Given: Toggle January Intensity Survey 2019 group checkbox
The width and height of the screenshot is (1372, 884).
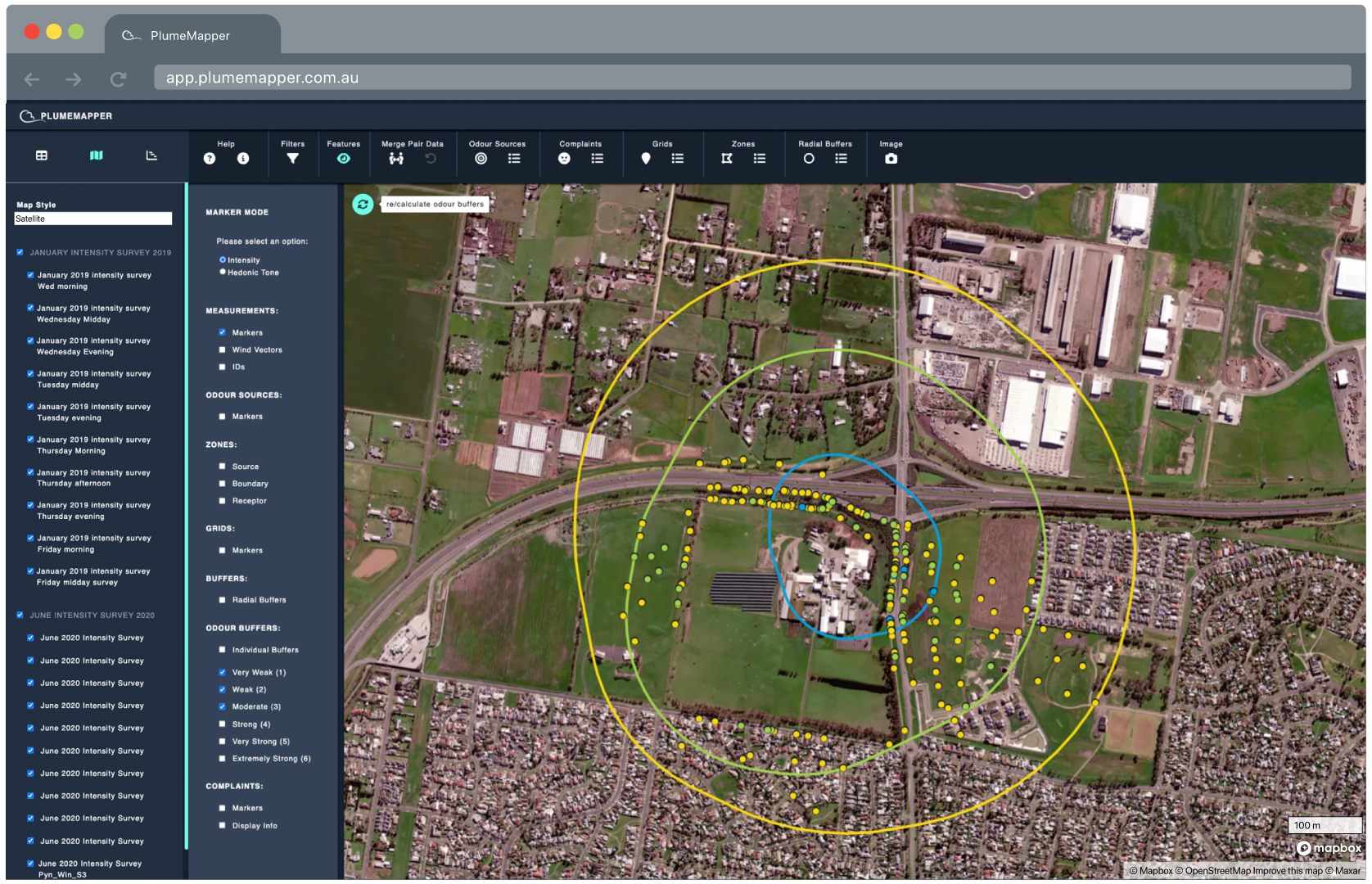Looking at the screenshot, I should pos(20,252).
